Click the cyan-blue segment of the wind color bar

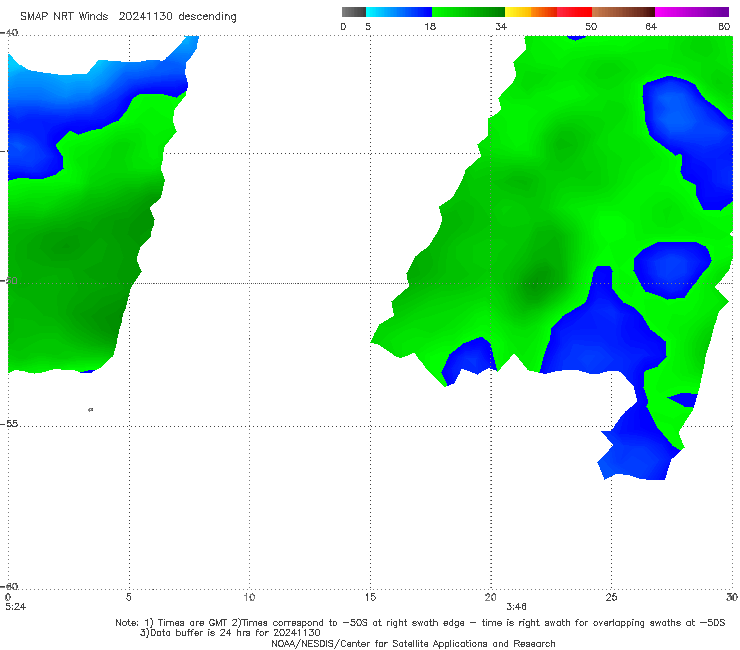tap(399, 12)
